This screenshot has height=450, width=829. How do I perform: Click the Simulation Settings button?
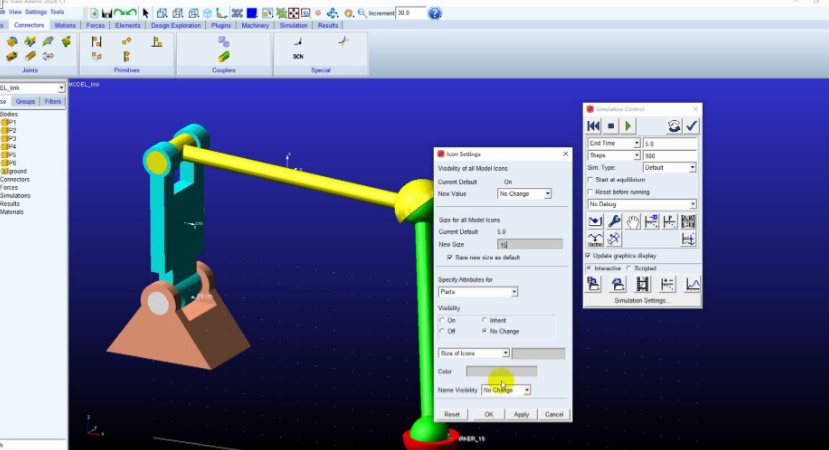click(642, 300)
